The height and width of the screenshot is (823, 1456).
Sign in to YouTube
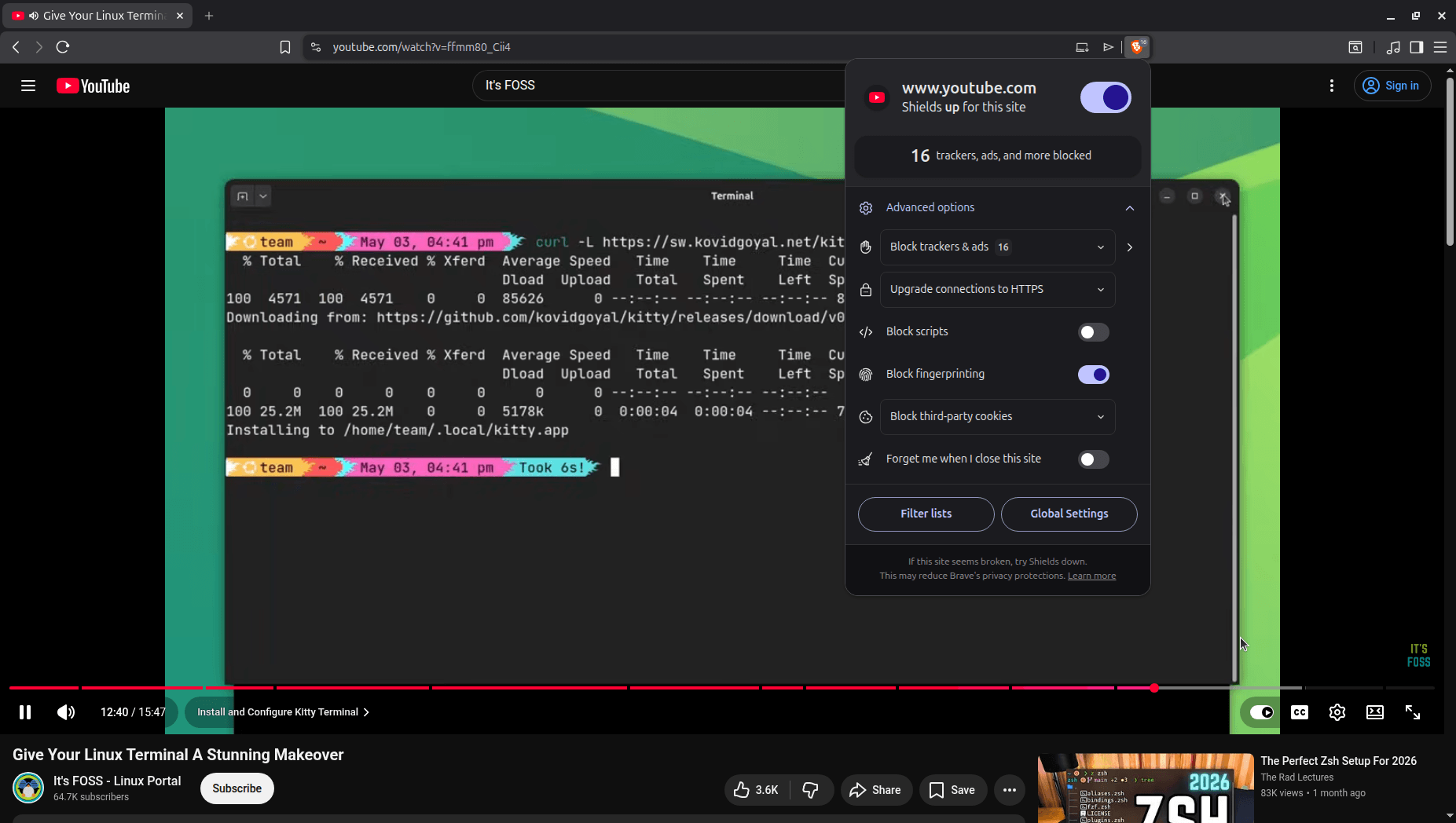[1392, 86]
